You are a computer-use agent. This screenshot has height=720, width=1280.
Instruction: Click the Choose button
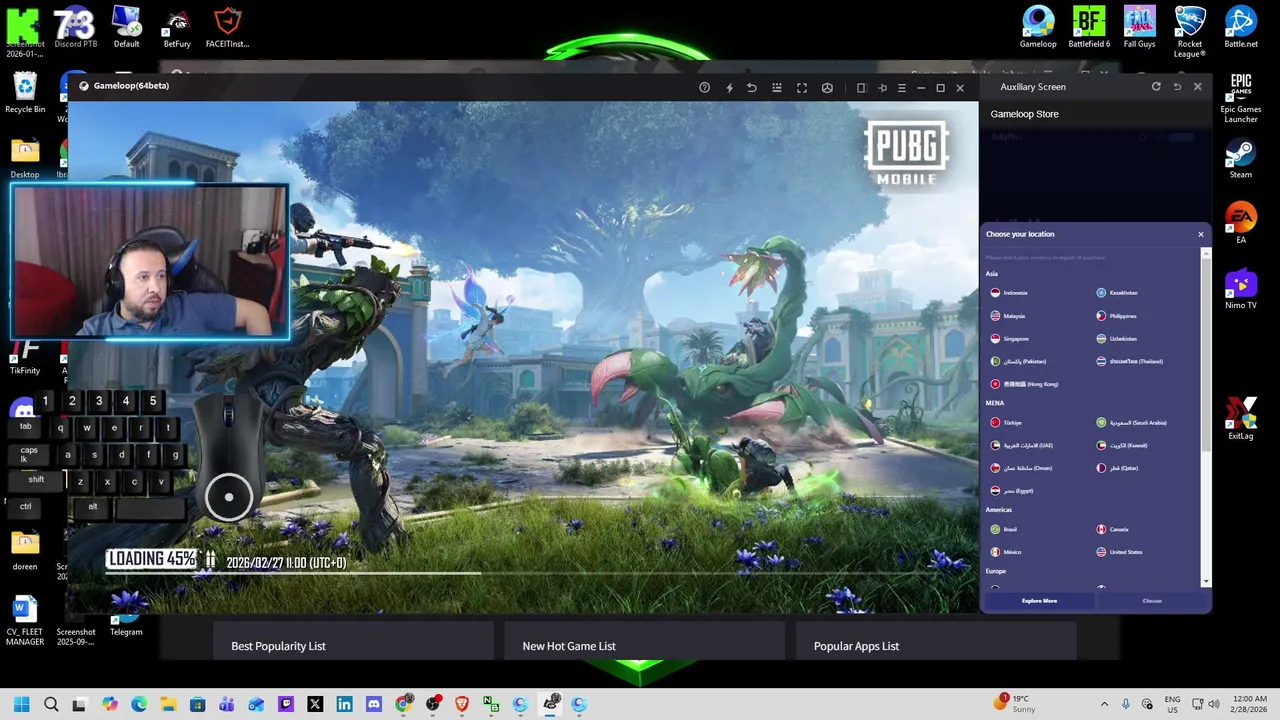1152,601
